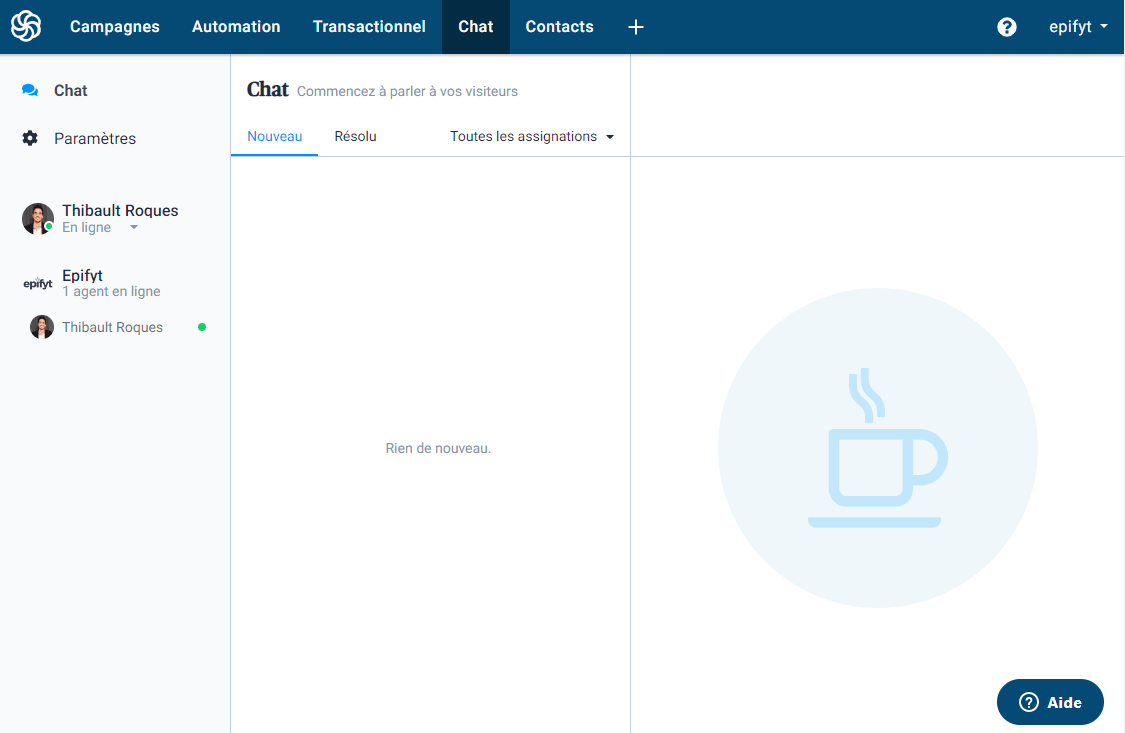Click the green online indicator next to Thibault Roques
This screenshot has height=733, width=1125.
point(202,327)
